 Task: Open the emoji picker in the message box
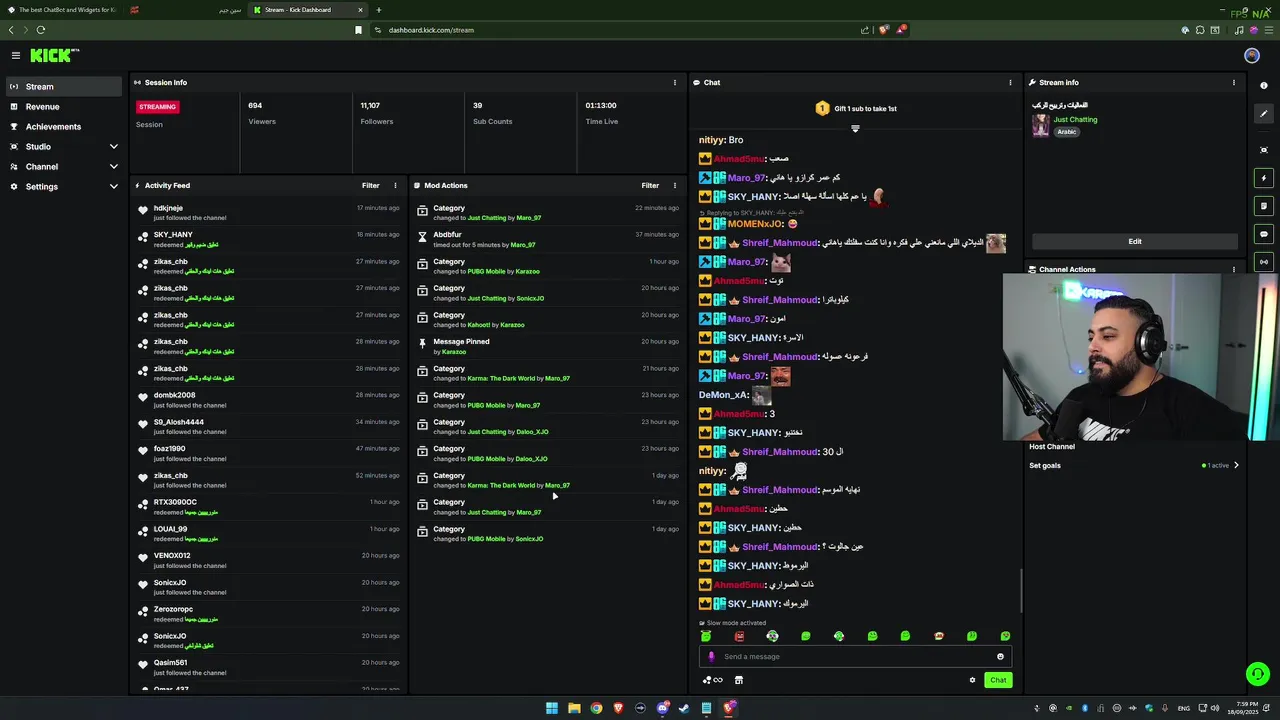point(1000,657)
